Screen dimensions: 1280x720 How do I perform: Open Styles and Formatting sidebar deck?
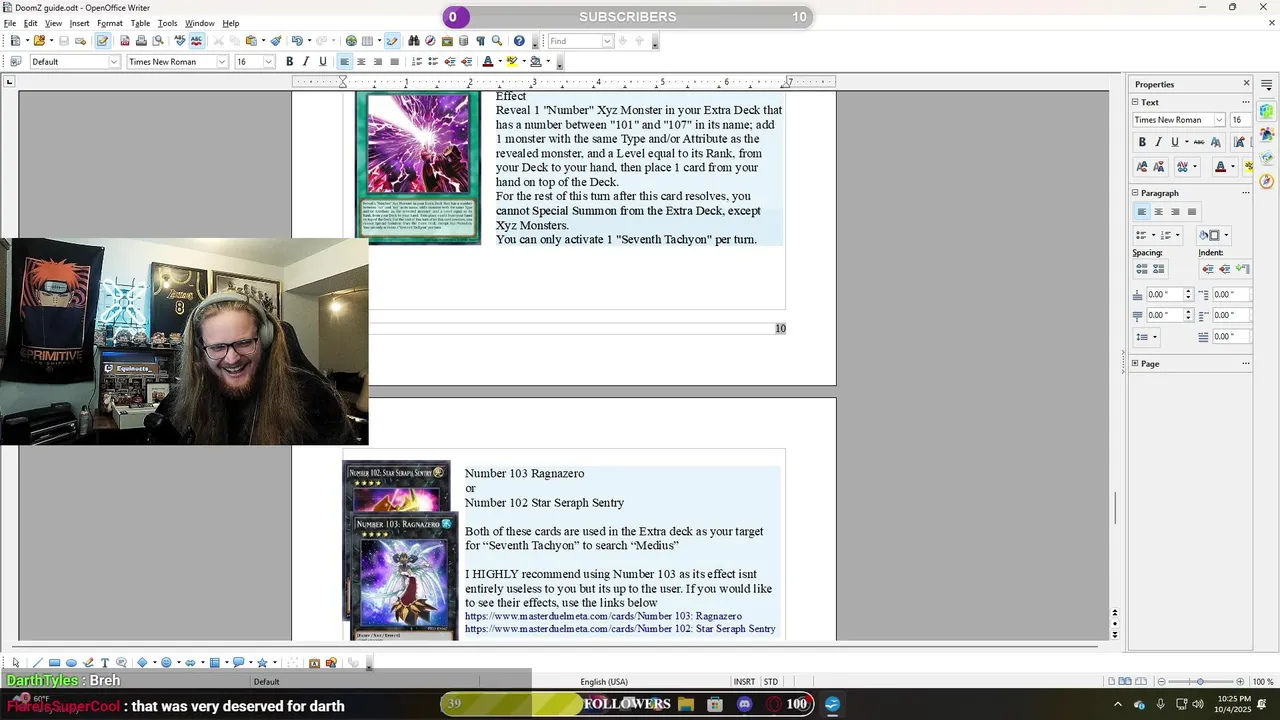1267,134
